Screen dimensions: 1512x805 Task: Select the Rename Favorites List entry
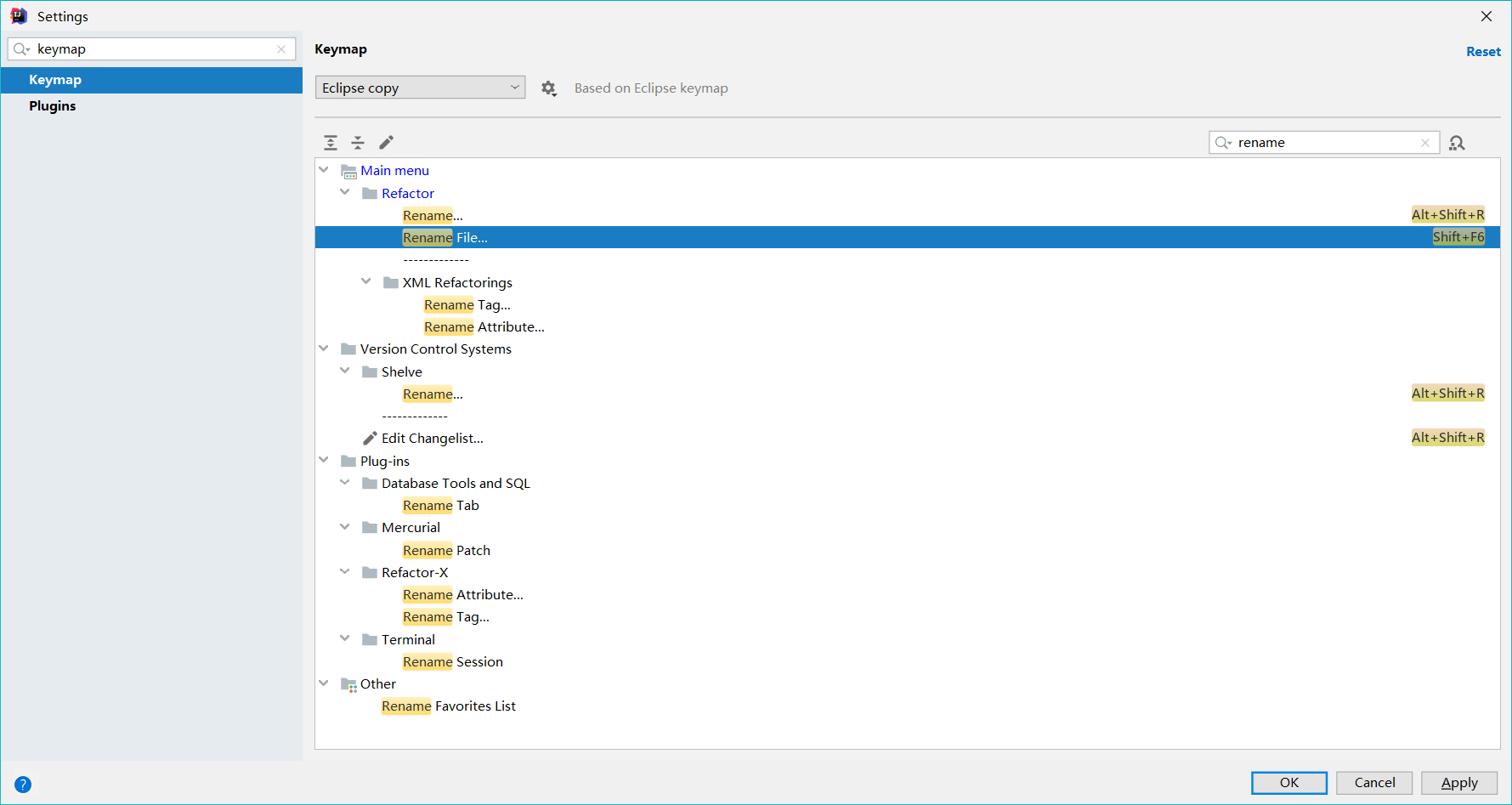click(449, 706)
